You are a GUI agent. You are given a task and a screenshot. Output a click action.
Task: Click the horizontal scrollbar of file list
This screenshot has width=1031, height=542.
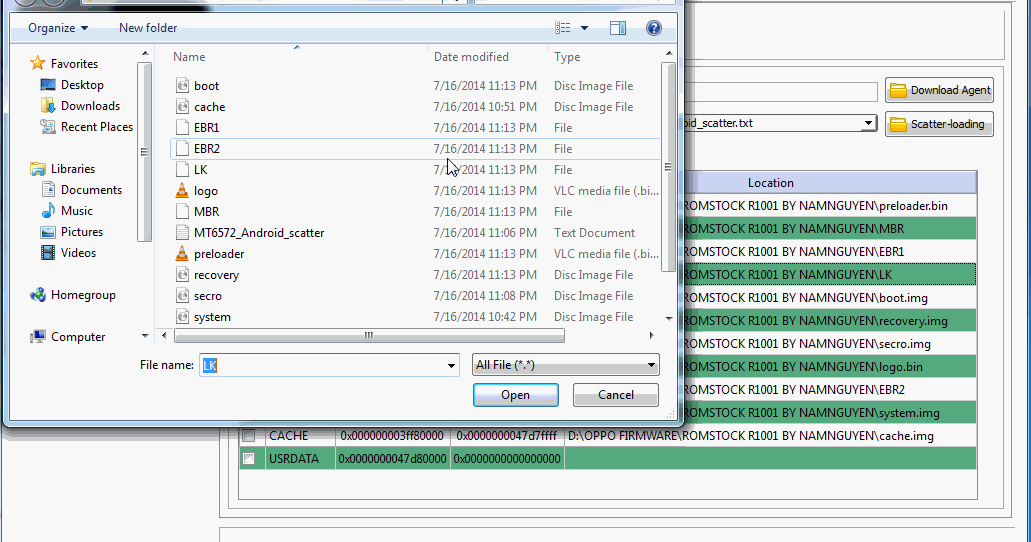click(369, 335)
